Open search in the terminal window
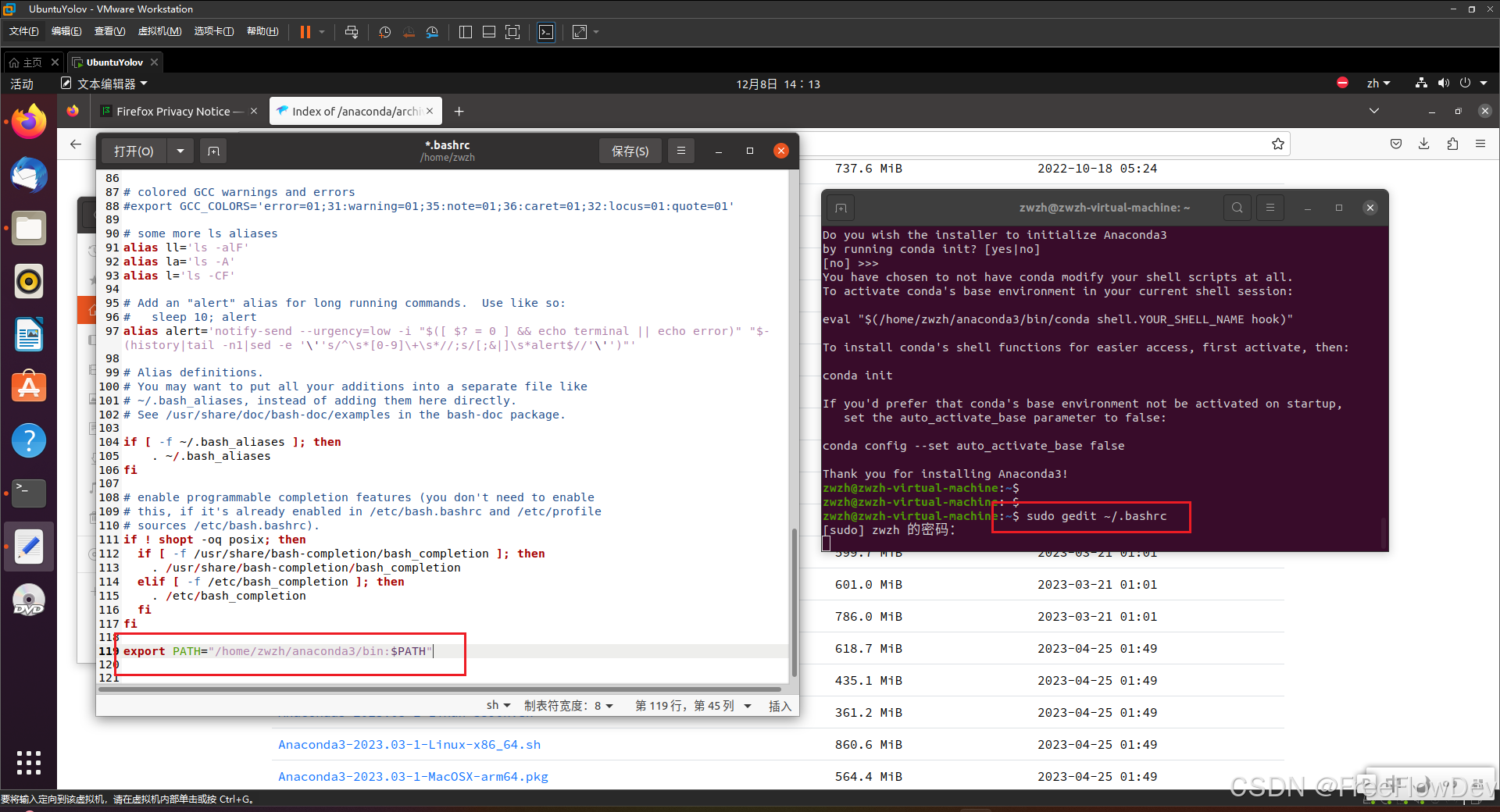The width and height of the screenshot is (1500, 812). (x=1237, y=208)
